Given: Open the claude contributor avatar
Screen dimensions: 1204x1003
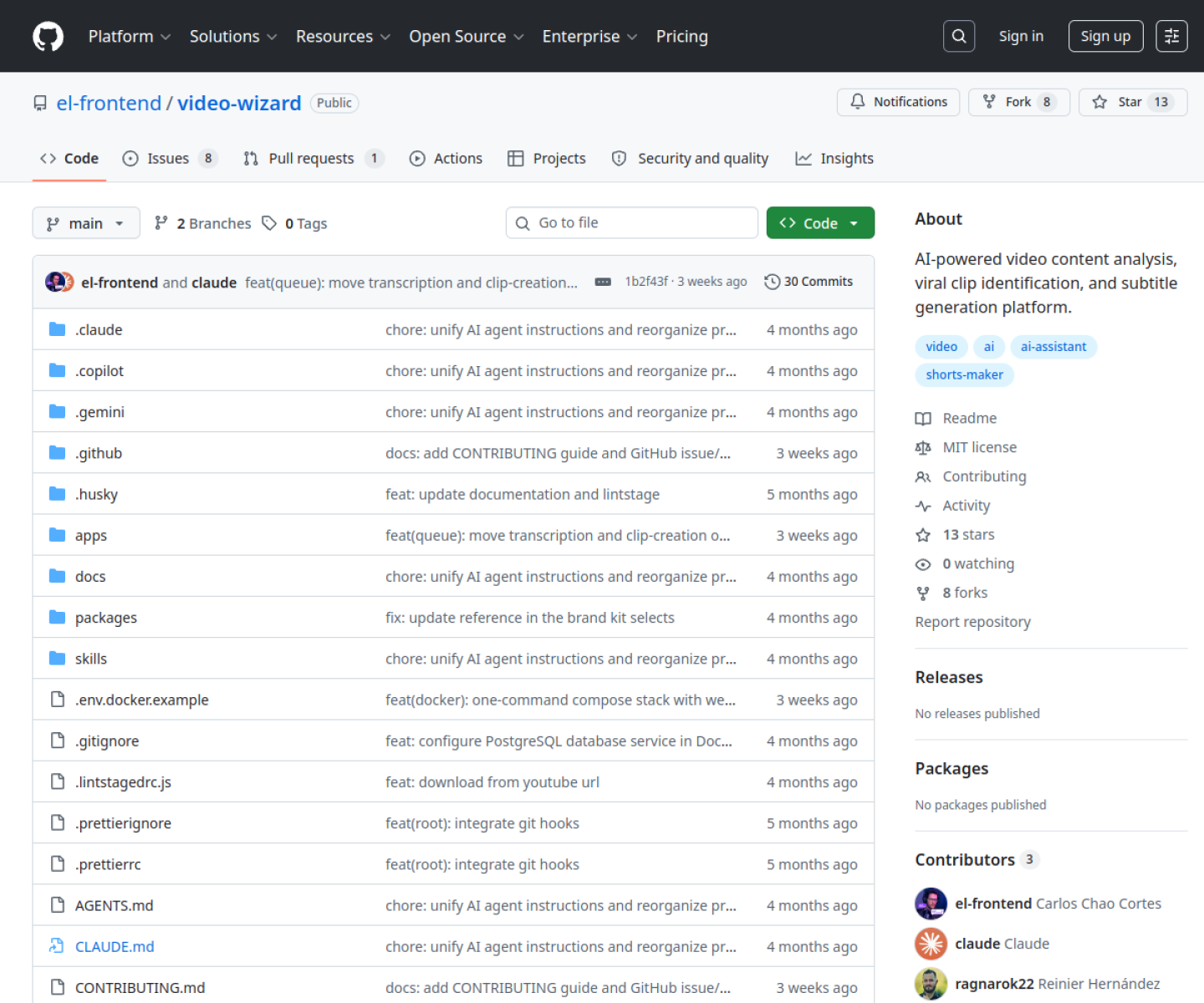Looking at the screenshot, I should click(931, 944).
